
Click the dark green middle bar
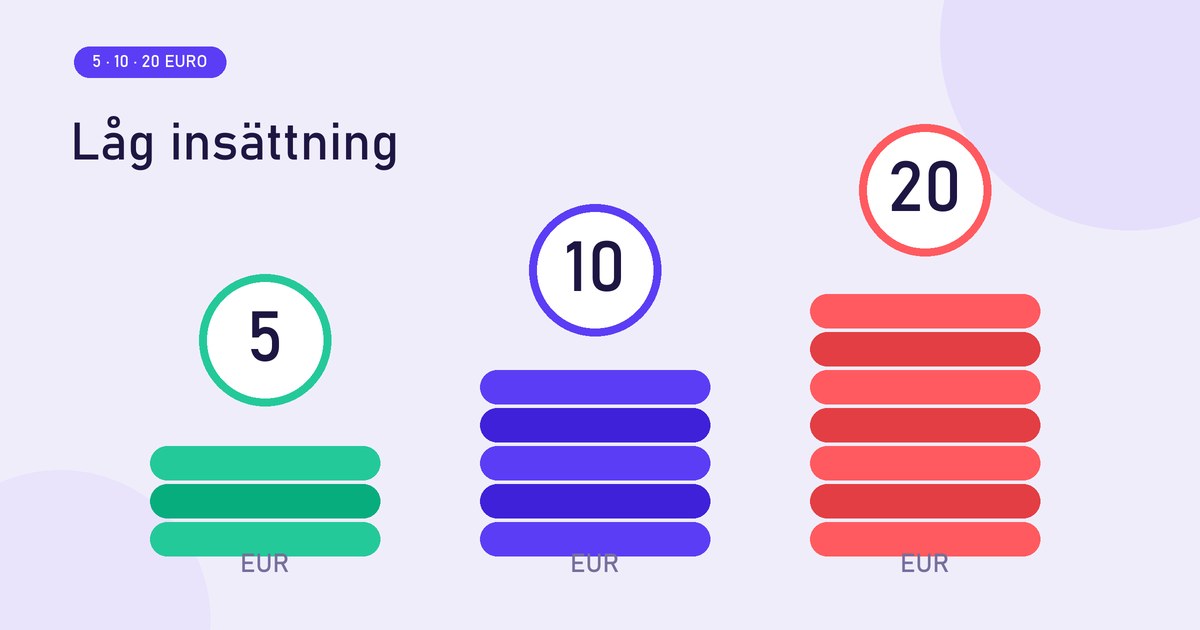(265, 501)
